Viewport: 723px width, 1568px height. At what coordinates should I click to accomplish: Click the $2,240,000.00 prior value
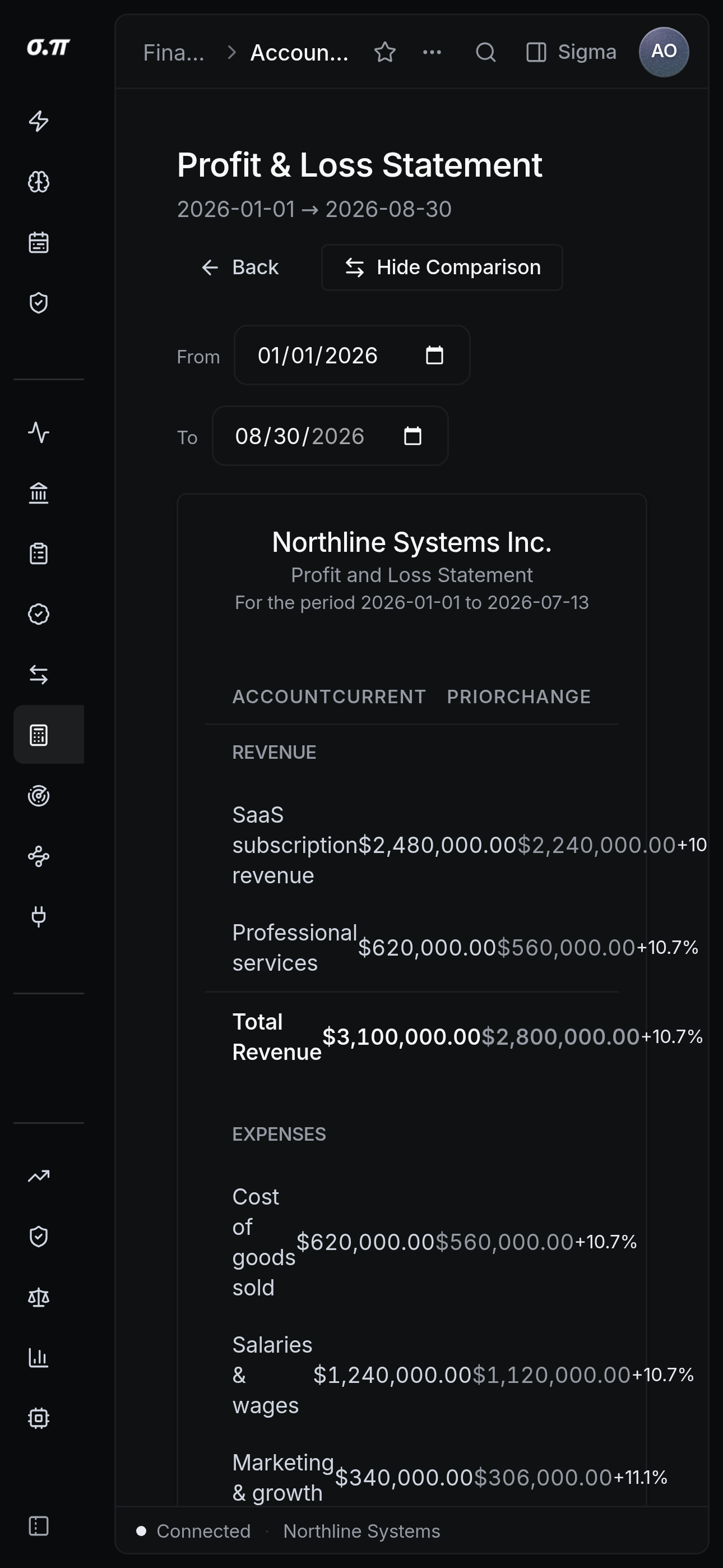click(596, 845)
